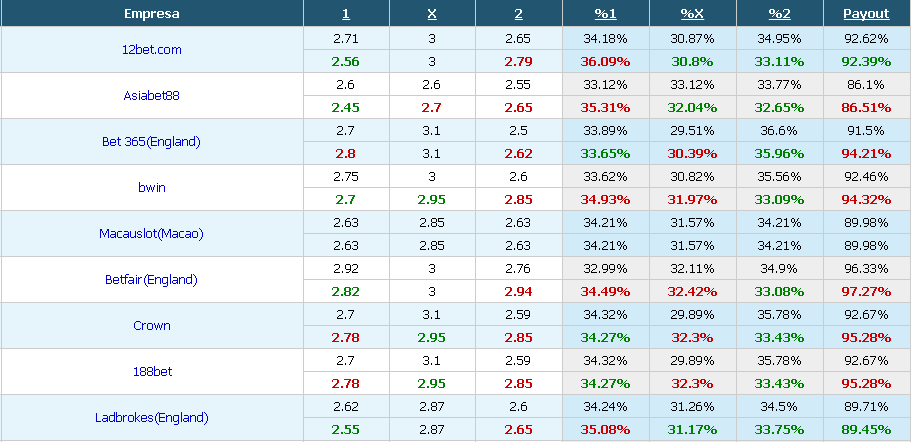Click the Empresa column header
This screenshot has width=911, height=442.
click(152, 14)
